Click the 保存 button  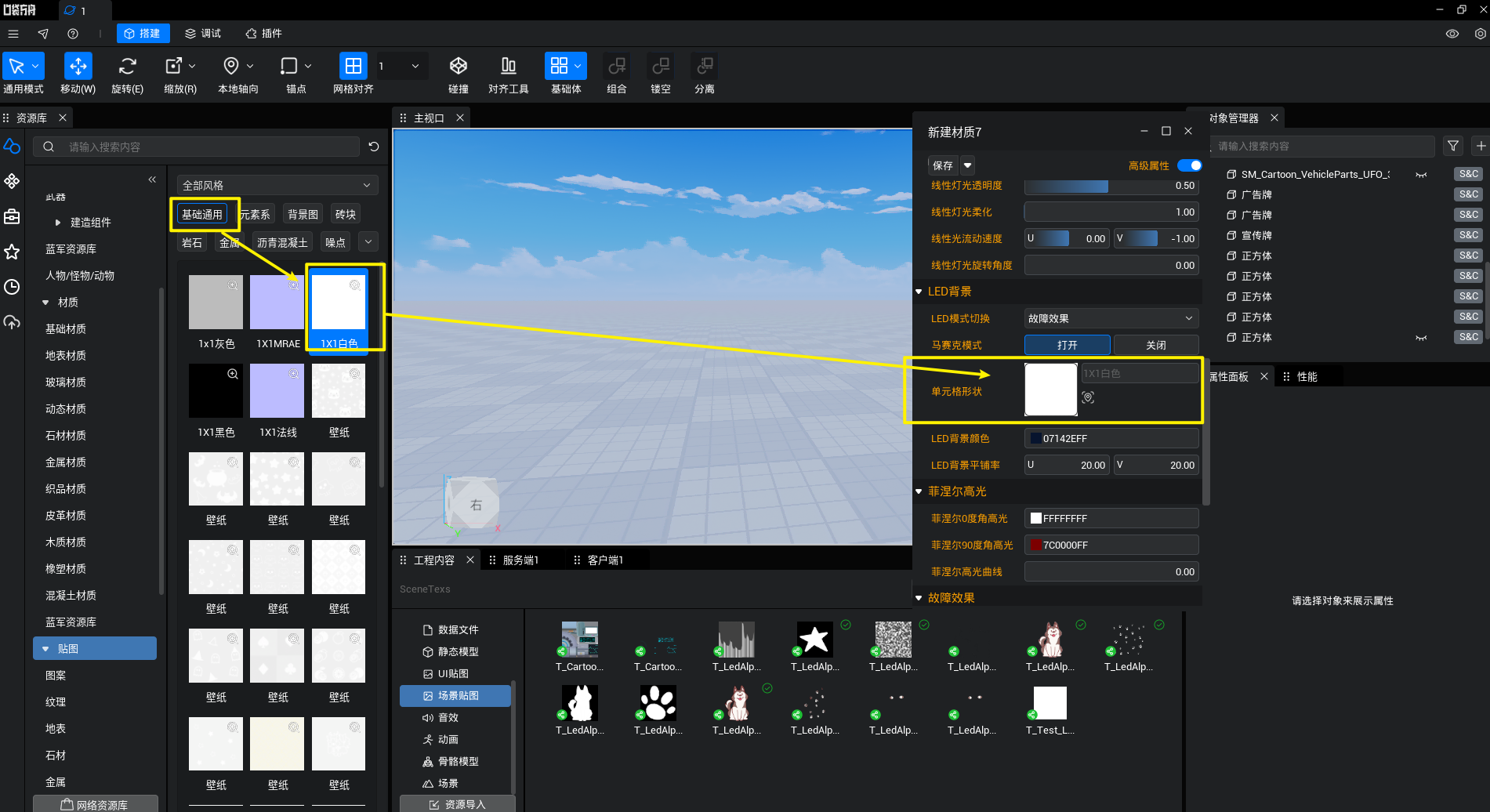(943, 165)
